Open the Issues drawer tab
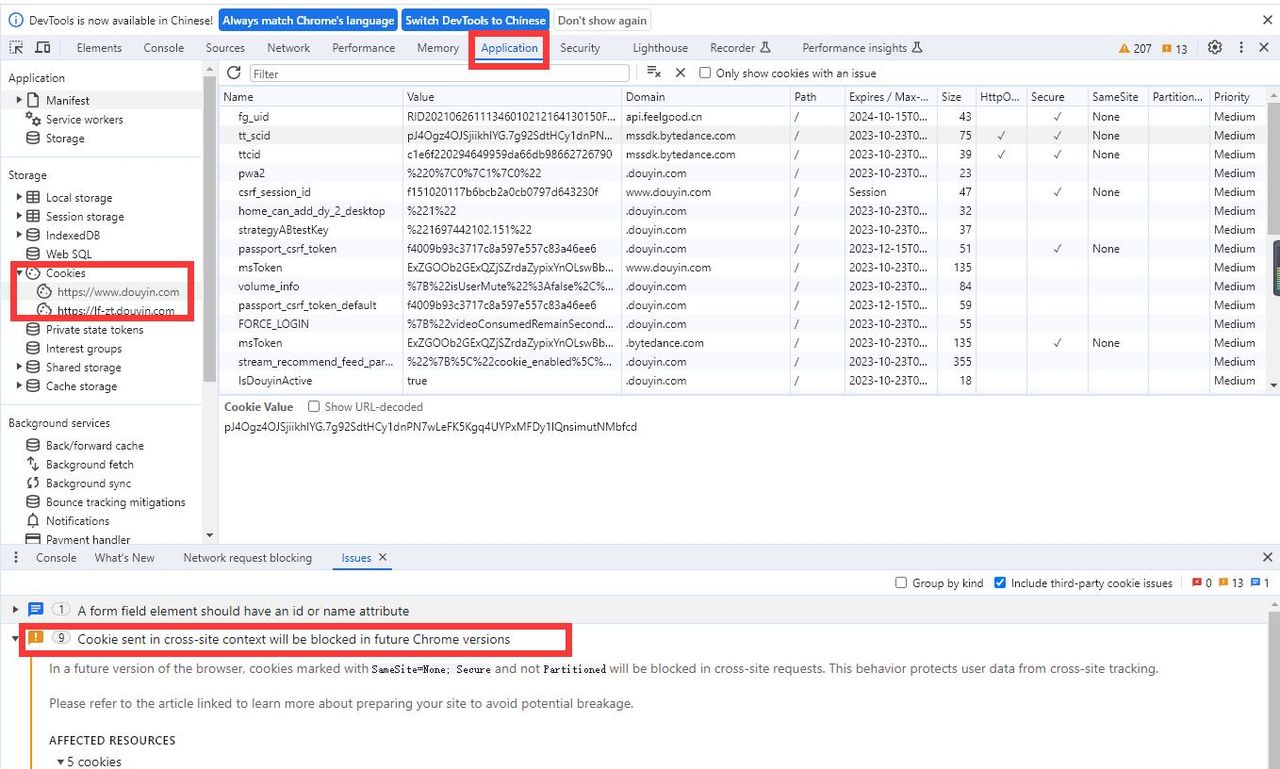1280x769 pixels. (355, 557)
